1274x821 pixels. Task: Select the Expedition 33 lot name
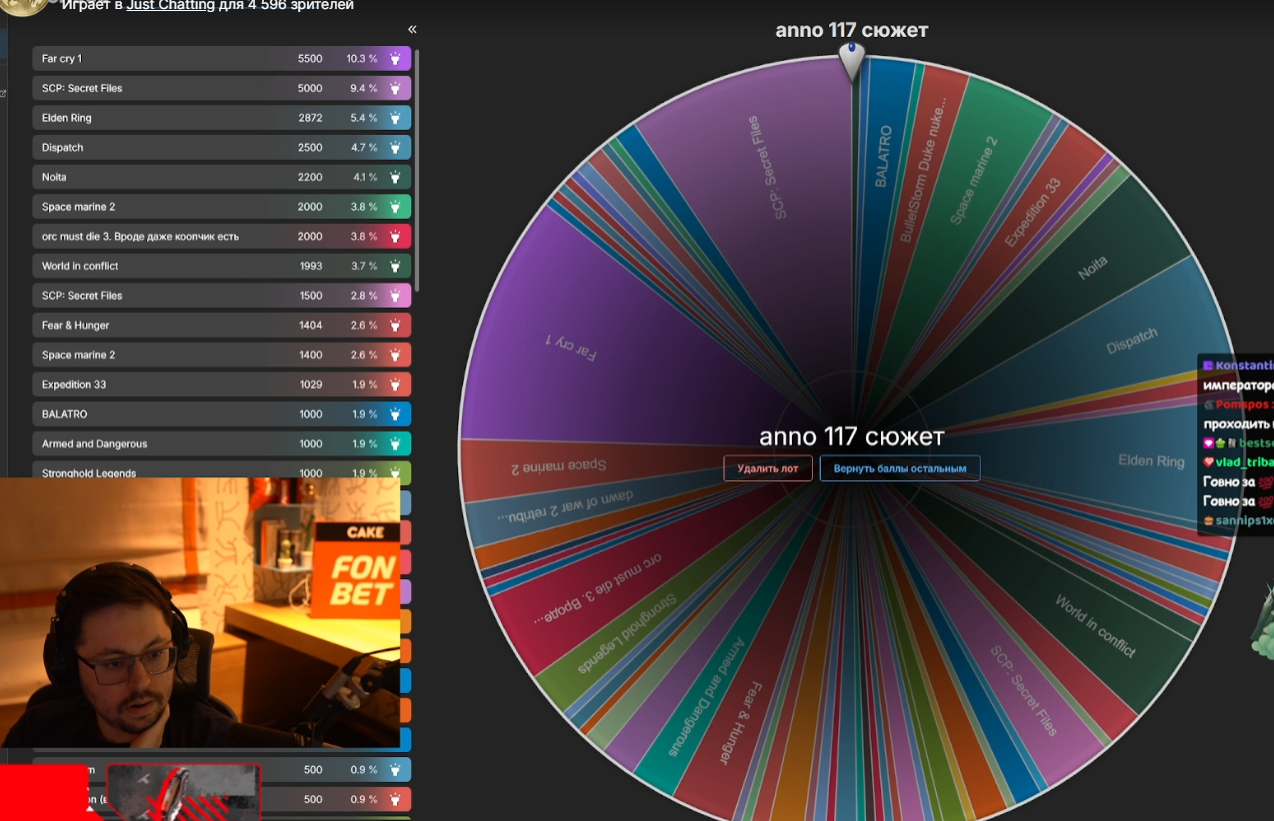click(74, 384)
